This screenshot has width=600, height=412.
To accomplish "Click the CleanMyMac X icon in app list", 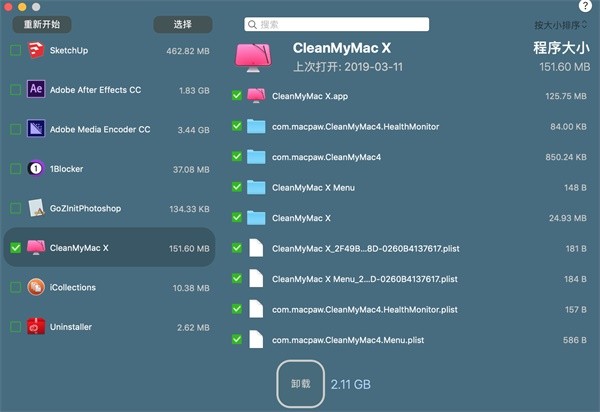I will [36, 248].
